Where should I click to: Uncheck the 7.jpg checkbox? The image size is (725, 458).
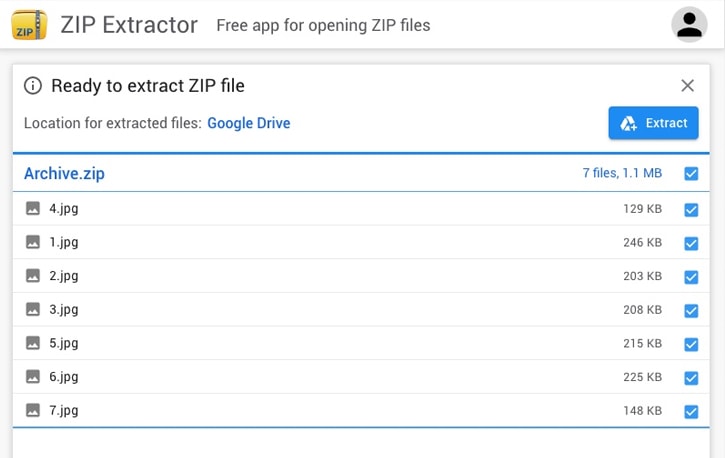(691, 411)
